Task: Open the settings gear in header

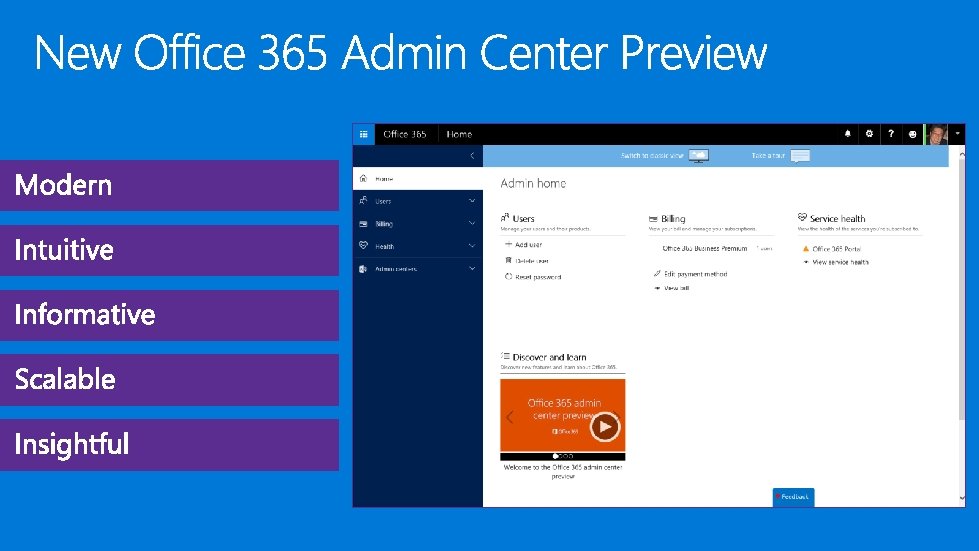Action: pos(869,134)
